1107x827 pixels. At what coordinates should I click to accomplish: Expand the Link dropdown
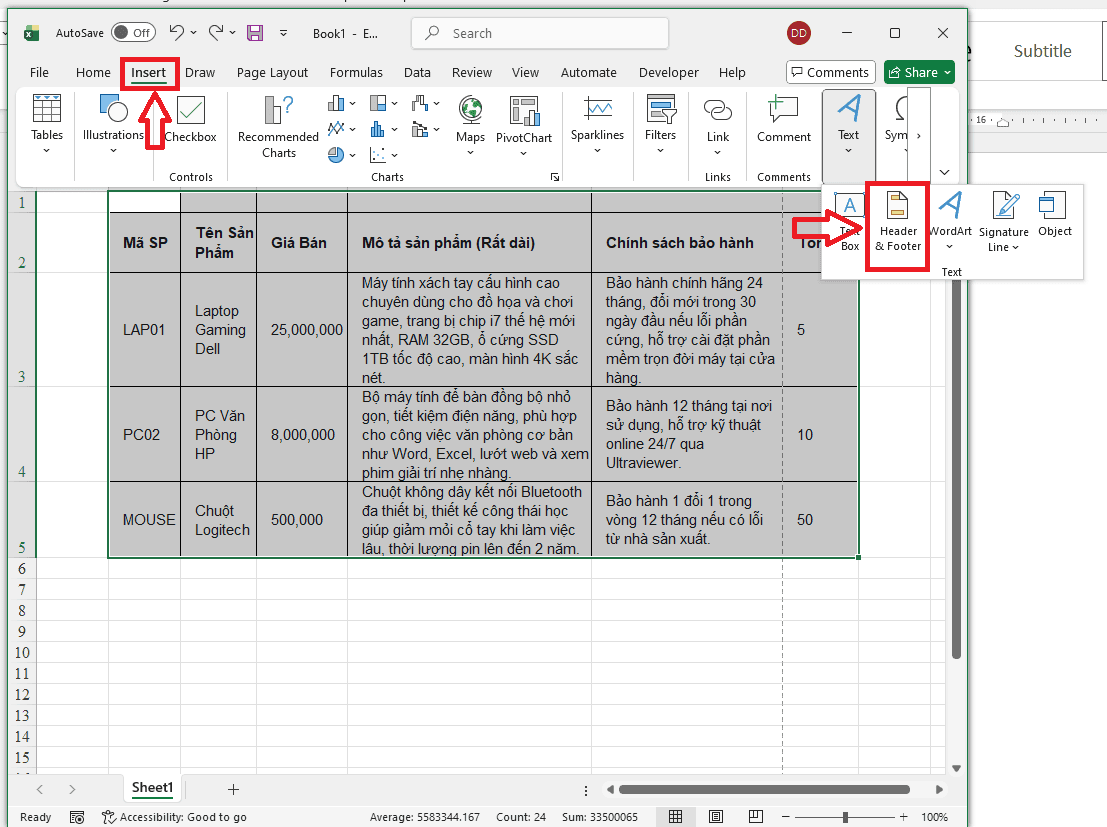click(x=717, y=153)
